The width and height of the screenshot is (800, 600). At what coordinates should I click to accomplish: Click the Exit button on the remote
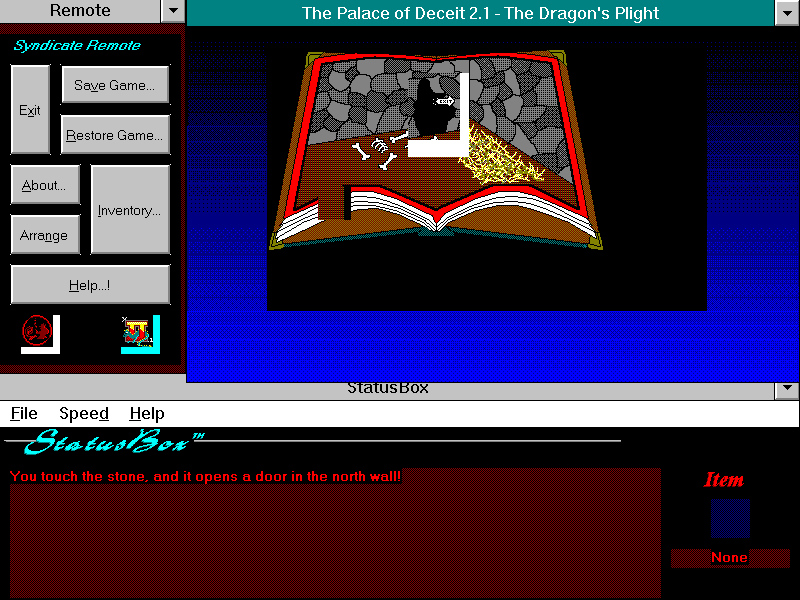[x=30, y=110]
